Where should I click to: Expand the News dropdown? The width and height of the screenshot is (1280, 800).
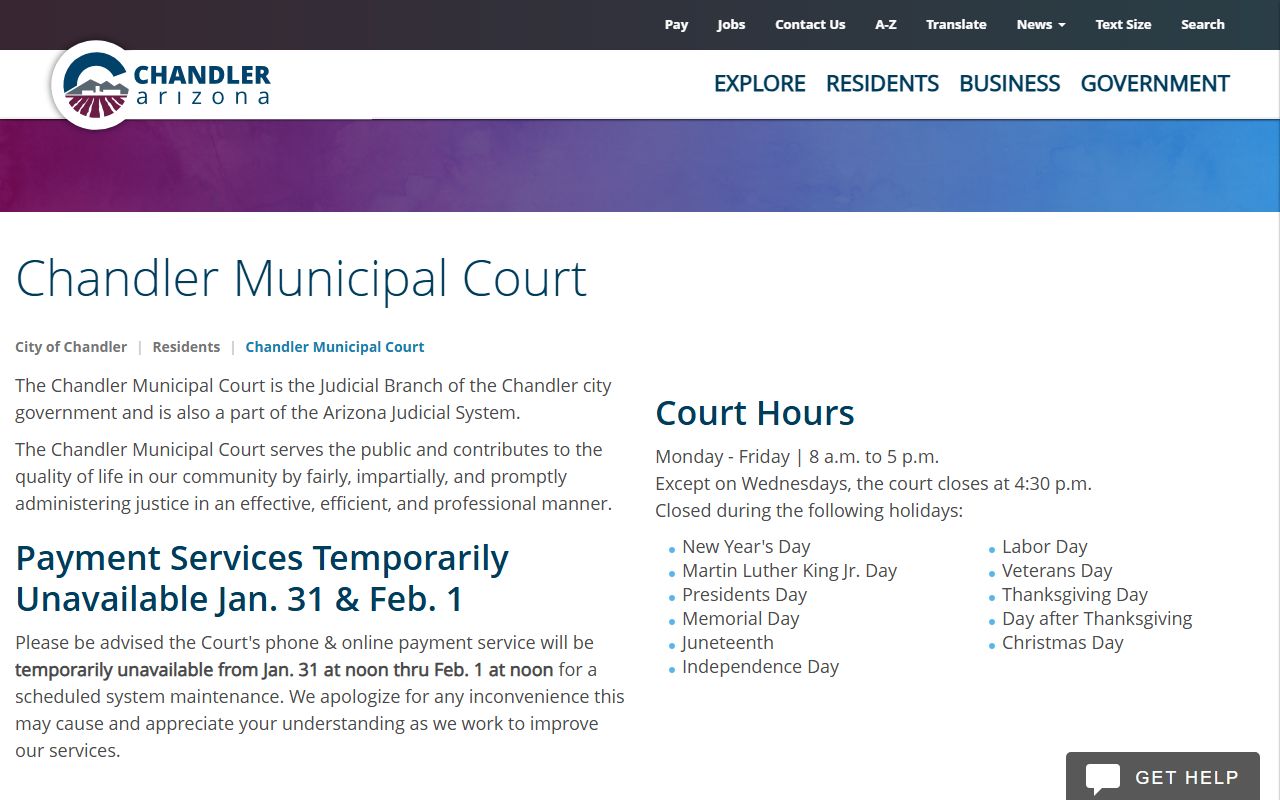(1041, 24)
